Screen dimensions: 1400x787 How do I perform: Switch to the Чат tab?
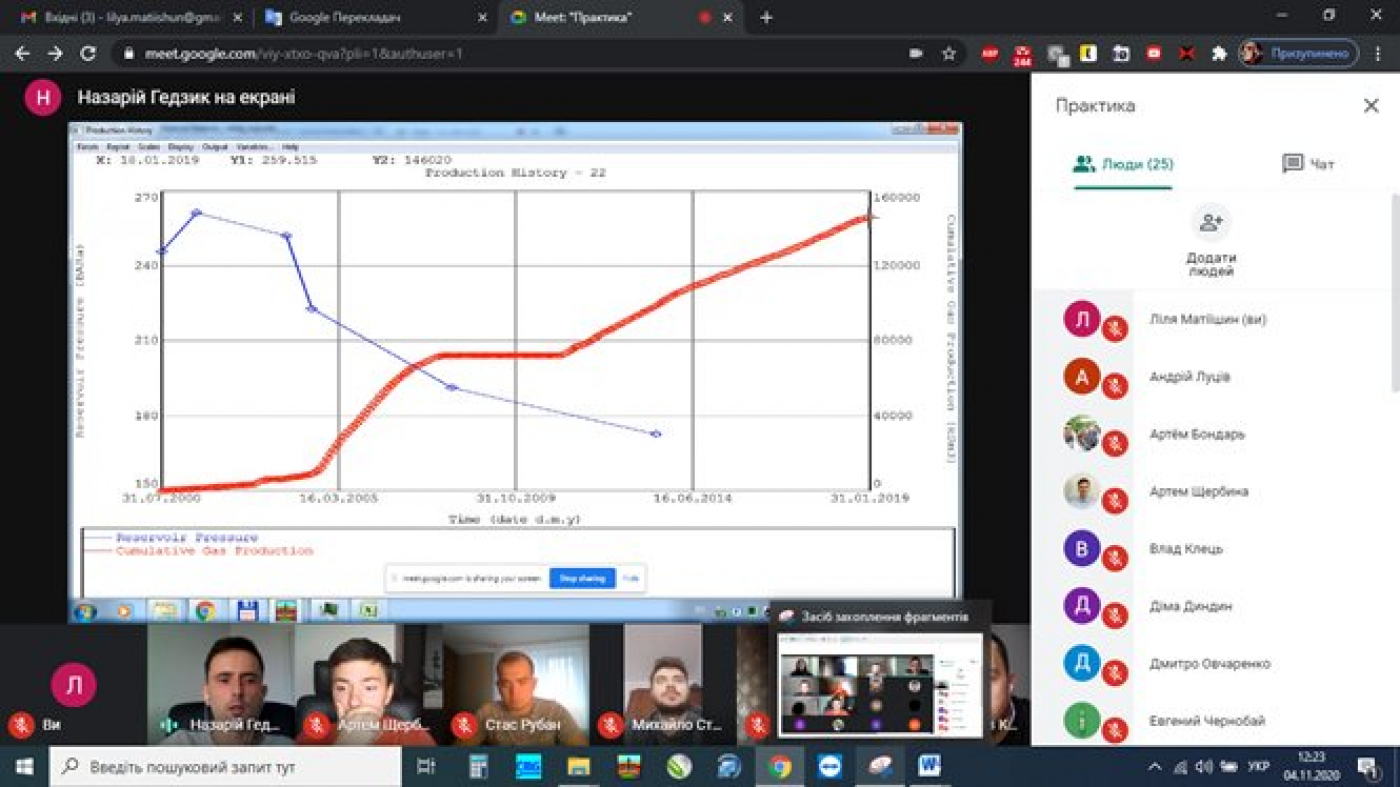(x=1308, y=164)
